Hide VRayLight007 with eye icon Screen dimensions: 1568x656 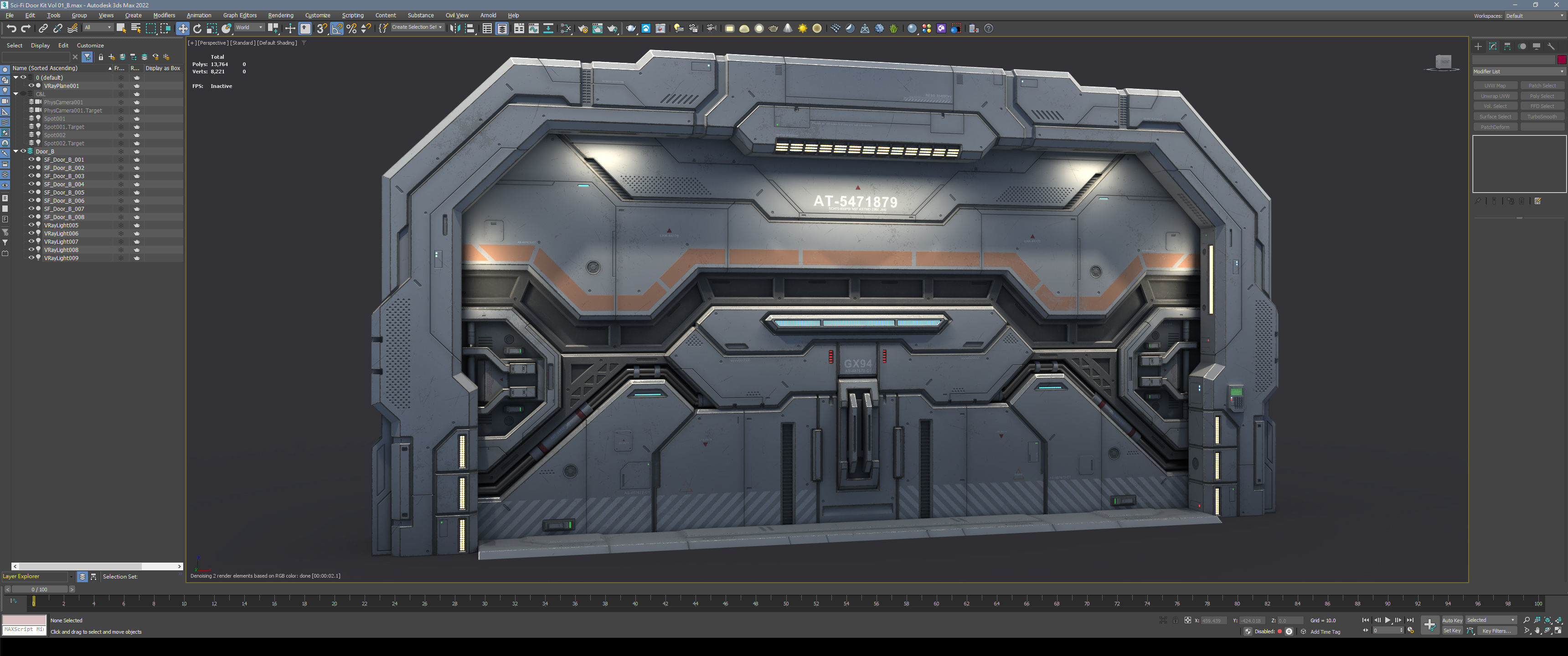tap(31, 241)
